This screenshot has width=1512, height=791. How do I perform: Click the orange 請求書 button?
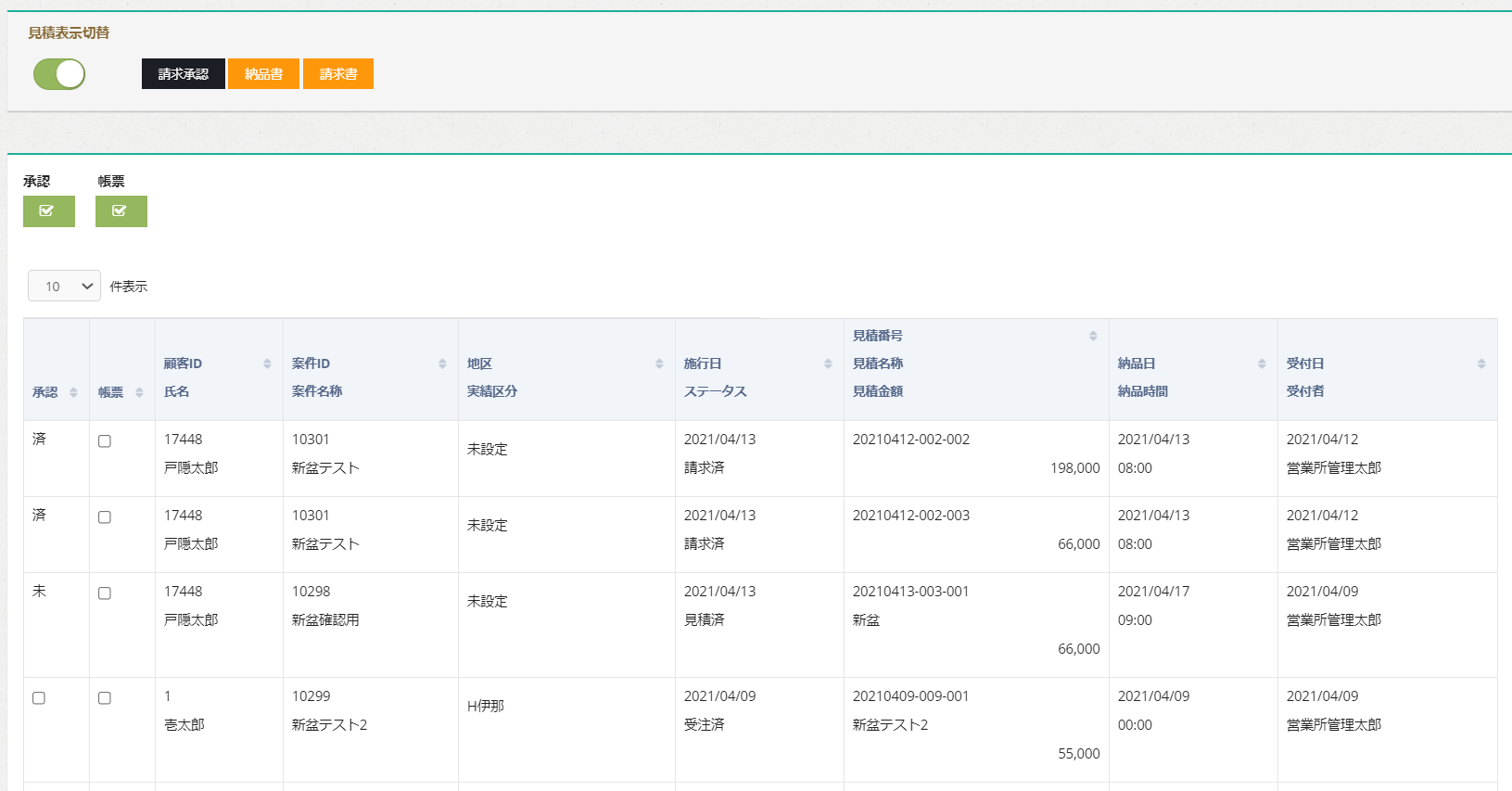click(x=338, y=74)
